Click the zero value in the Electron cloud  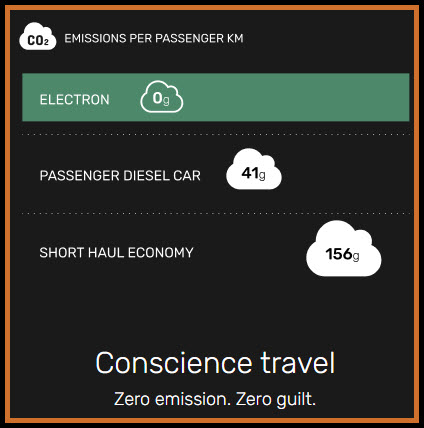(157, 98)
